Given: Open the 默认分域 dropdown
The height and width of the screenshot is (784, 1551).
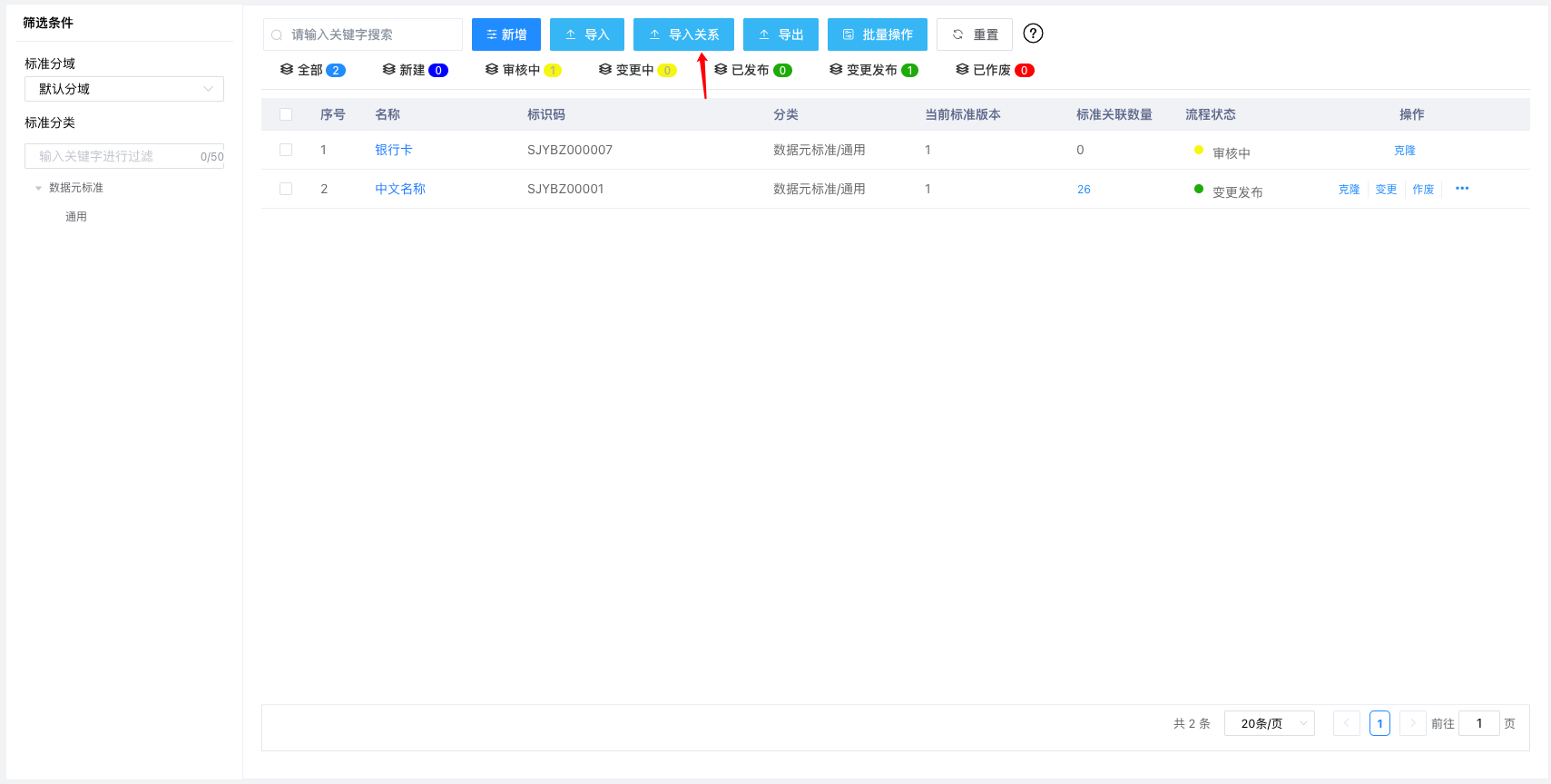Looking at the screenshot, I should [124, 89].
